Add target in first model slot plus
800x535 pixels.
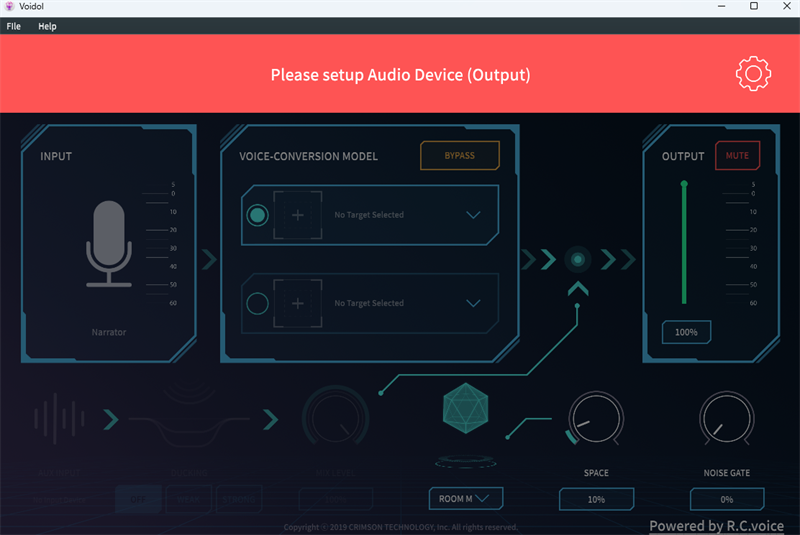pyautogui.click(x=297, y=215)
